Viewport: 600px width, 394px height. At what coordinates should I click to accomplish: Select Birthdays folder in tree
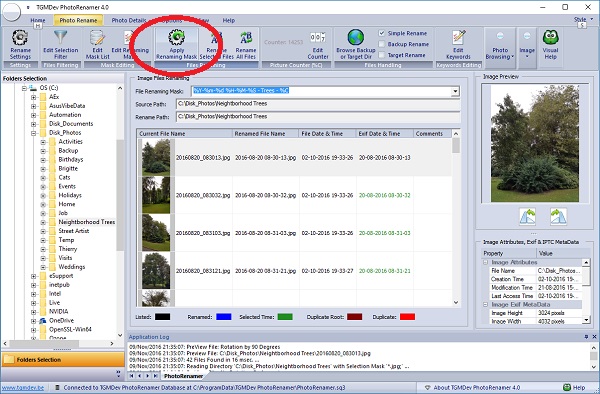pyautogui.click(x=71, y=160)
